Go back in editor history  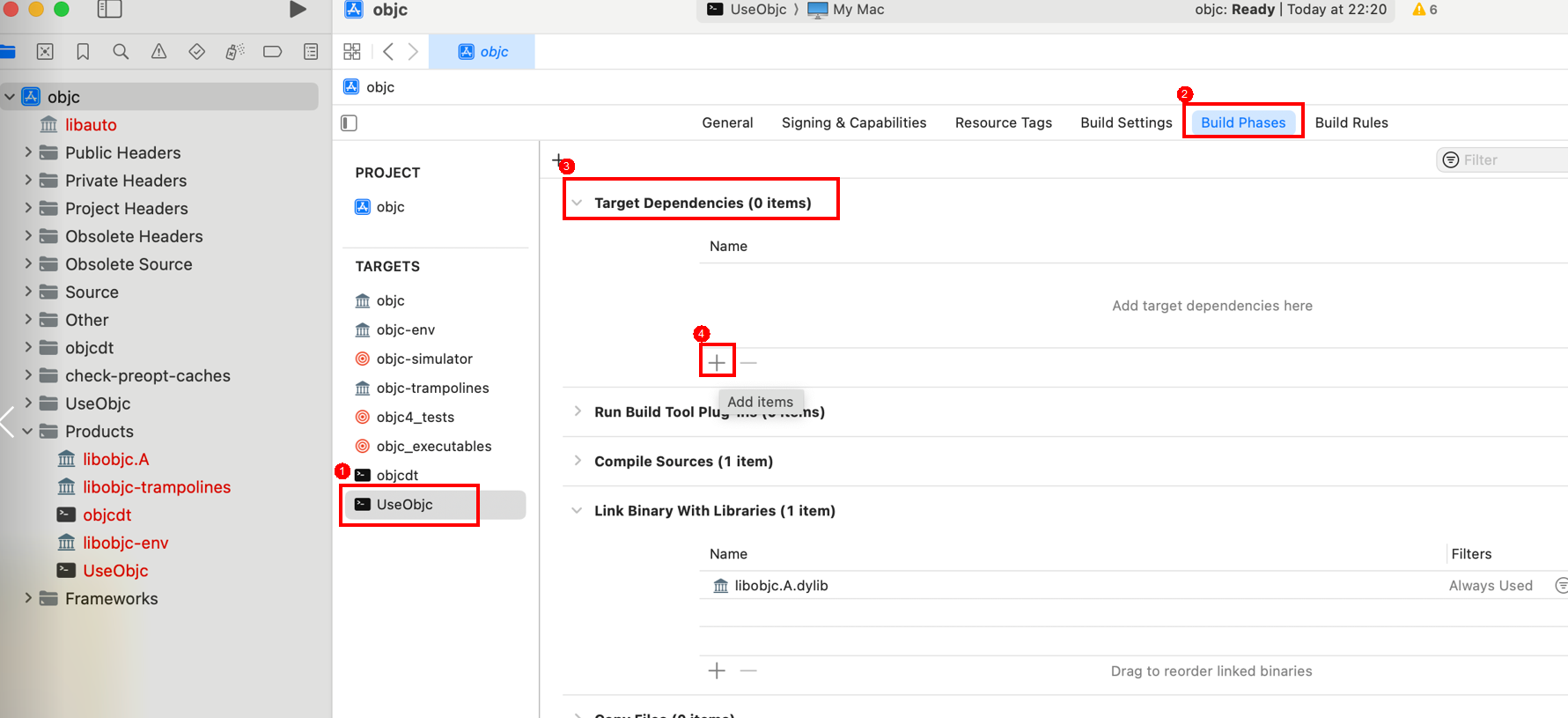coord(388,52)
